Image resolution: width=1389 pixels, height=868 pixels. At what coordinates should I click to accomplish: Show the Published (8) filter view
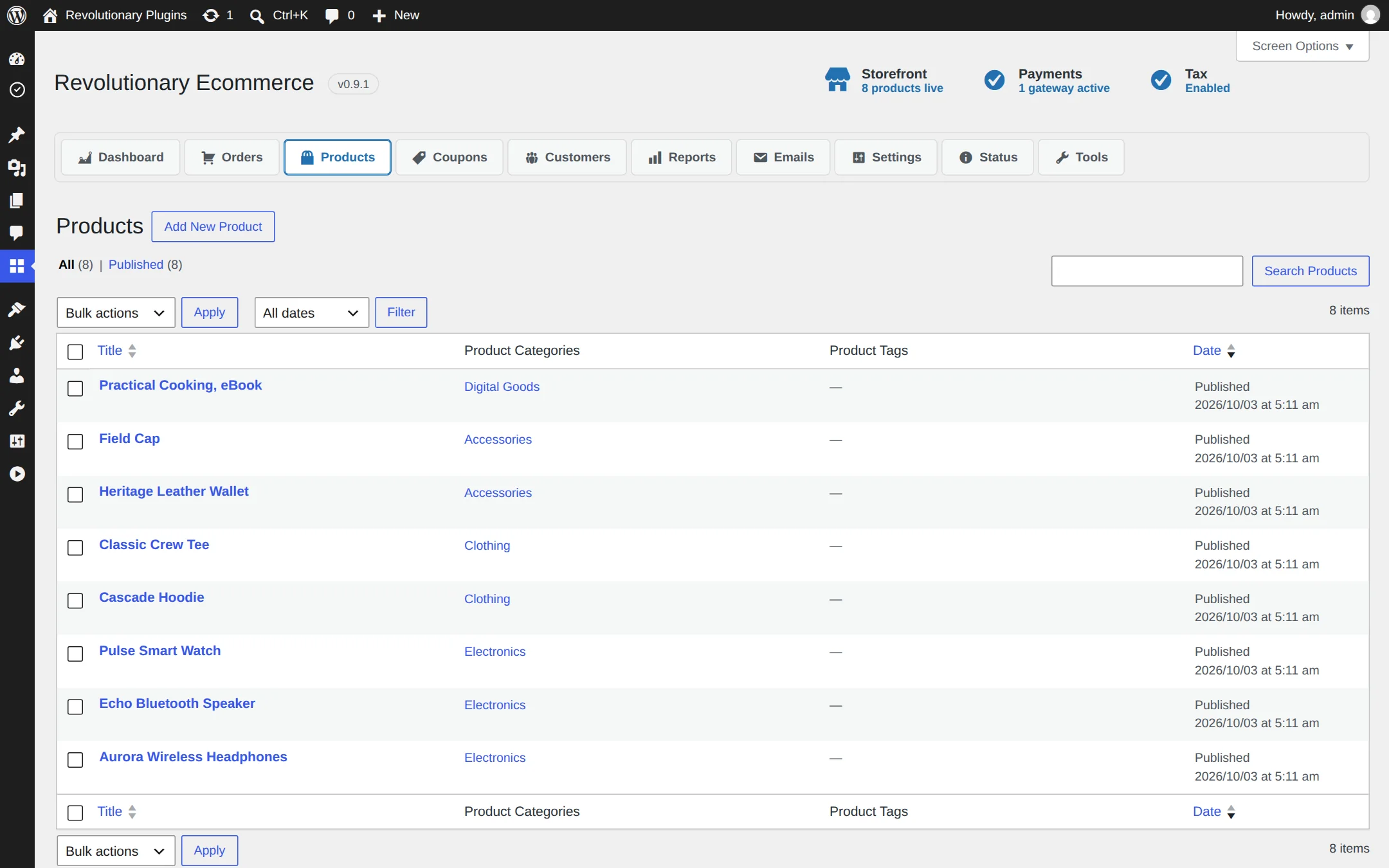[145, 264]
